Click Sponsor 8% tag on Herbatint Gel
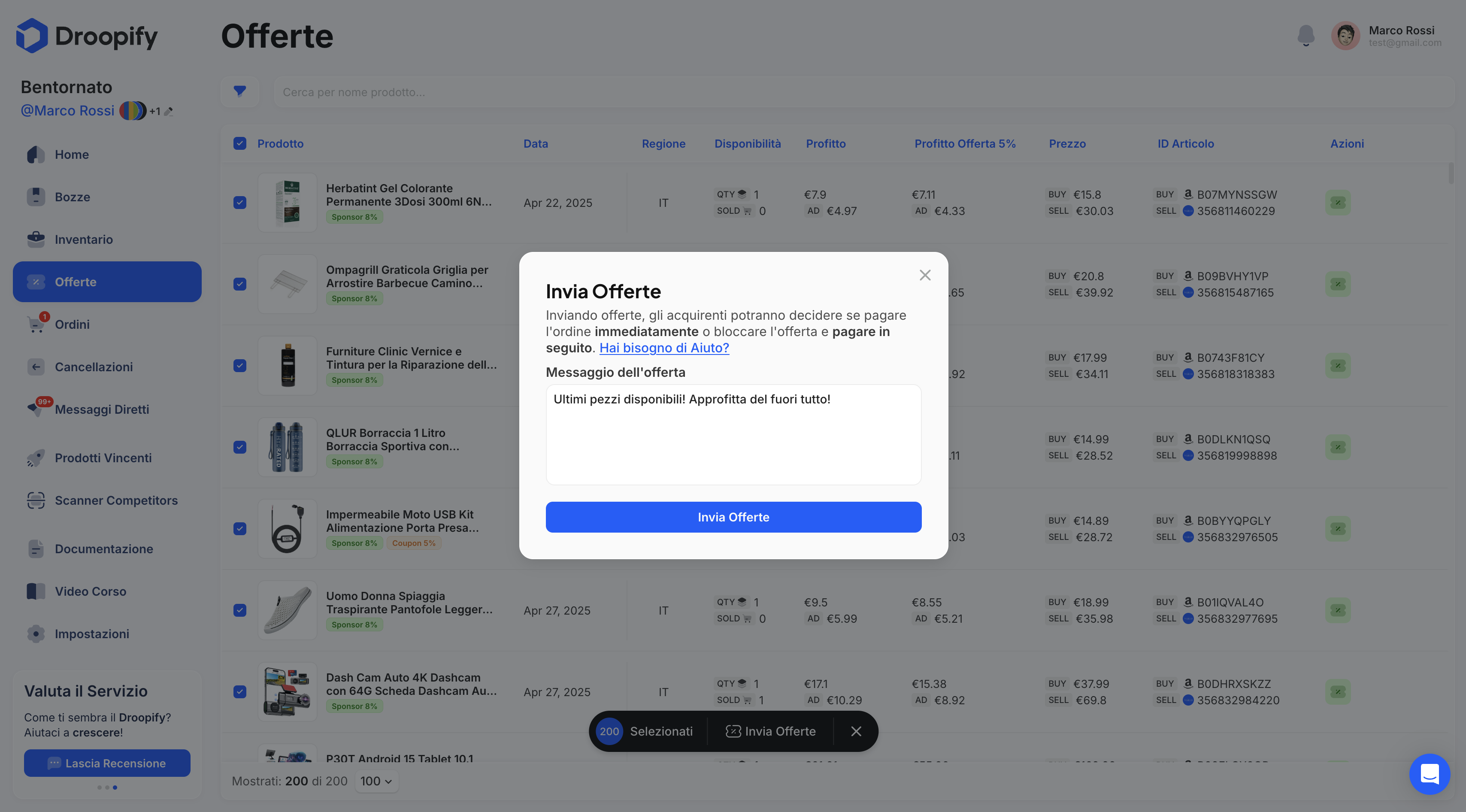This screenshot has height=812, width=1466. (x=354, y=217)
